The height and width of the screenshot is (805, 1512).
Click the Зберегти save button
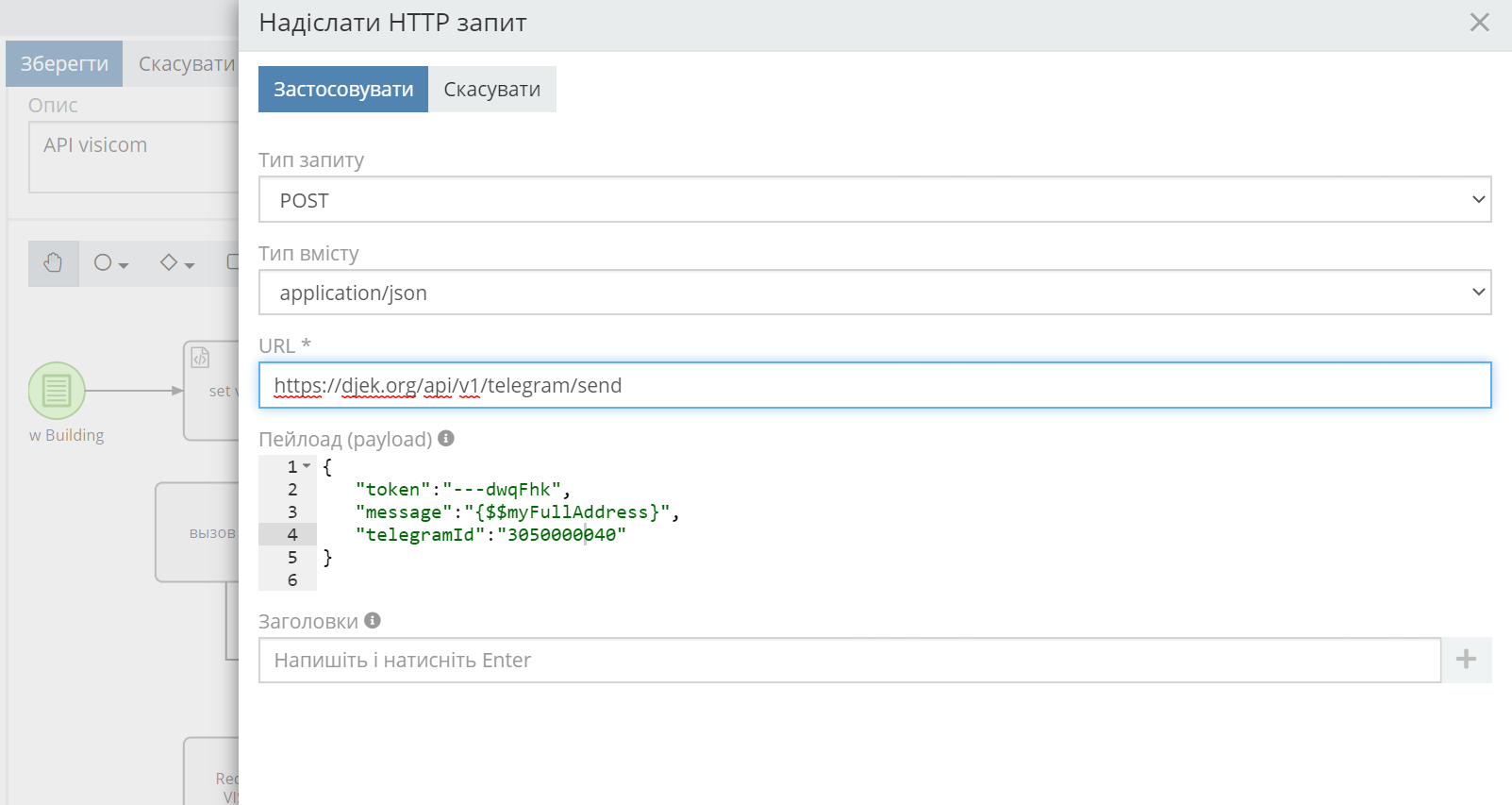coord(64,64)
